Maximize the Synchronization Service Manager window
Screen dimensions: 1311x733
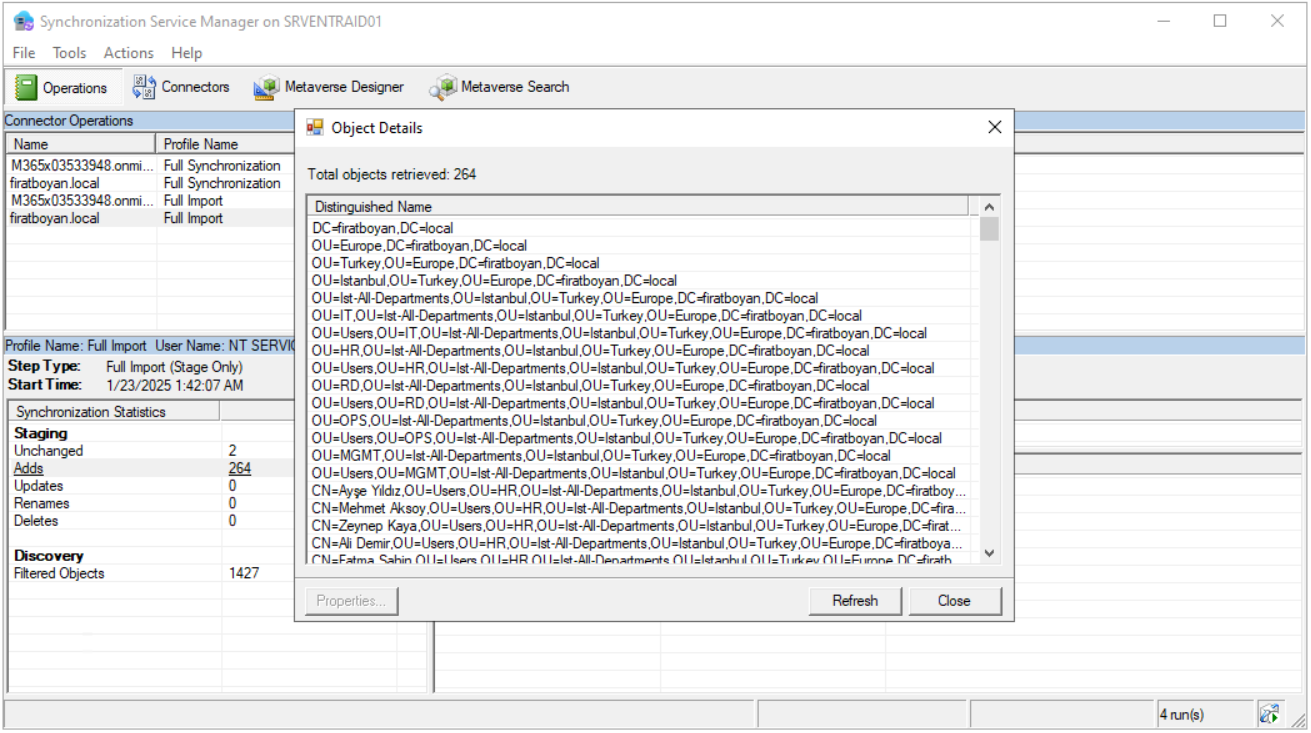[x=1220, y=21]
